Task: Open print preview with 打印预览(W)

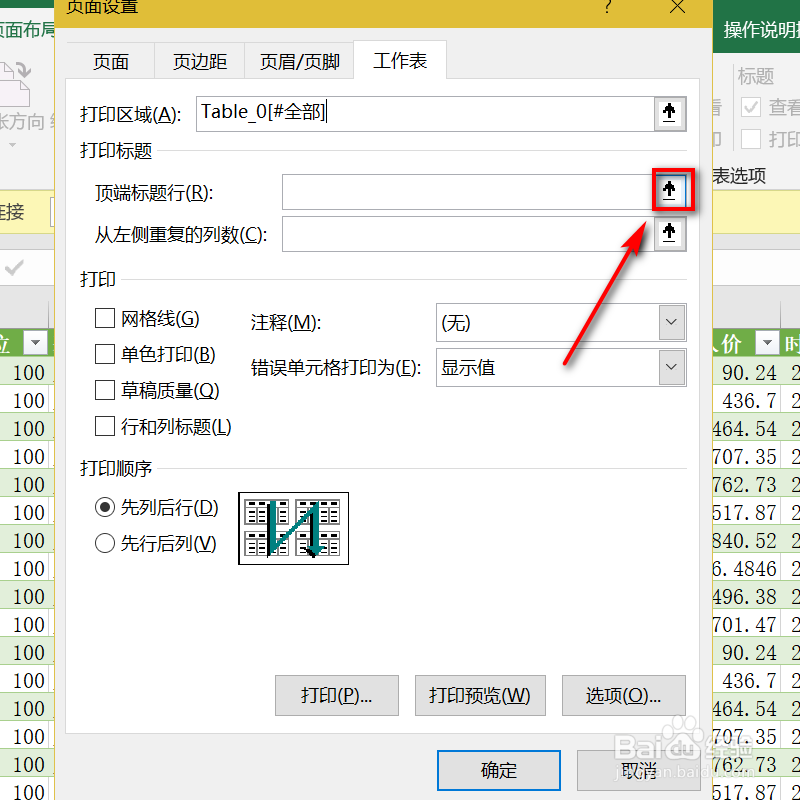Action: coord(480,695)
